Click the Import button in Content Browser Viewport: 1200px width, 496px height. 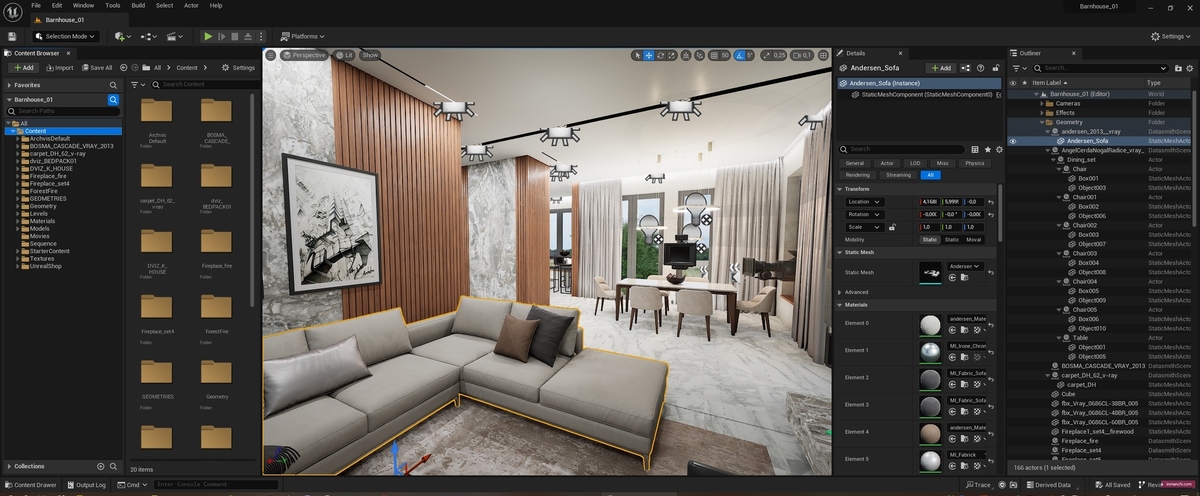(x=58, y=68)
